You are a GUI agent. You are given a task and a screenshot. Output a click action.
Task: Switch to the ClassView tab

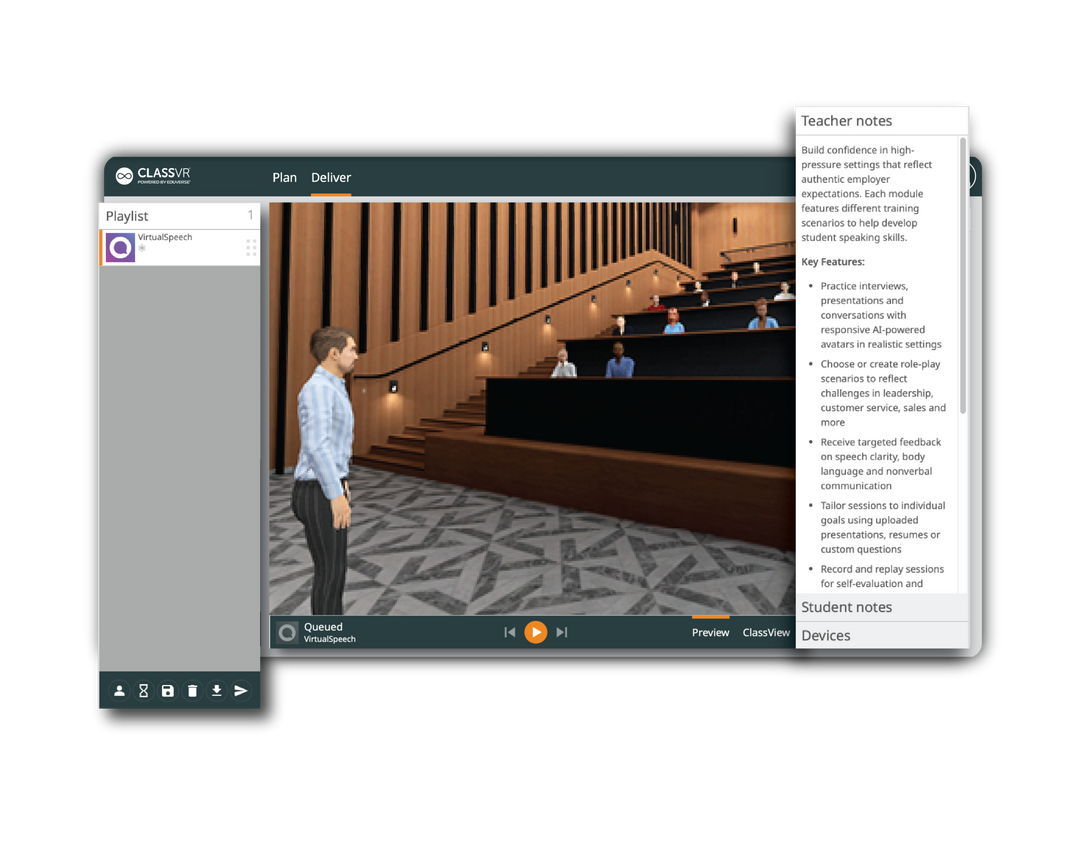[766, 632]
